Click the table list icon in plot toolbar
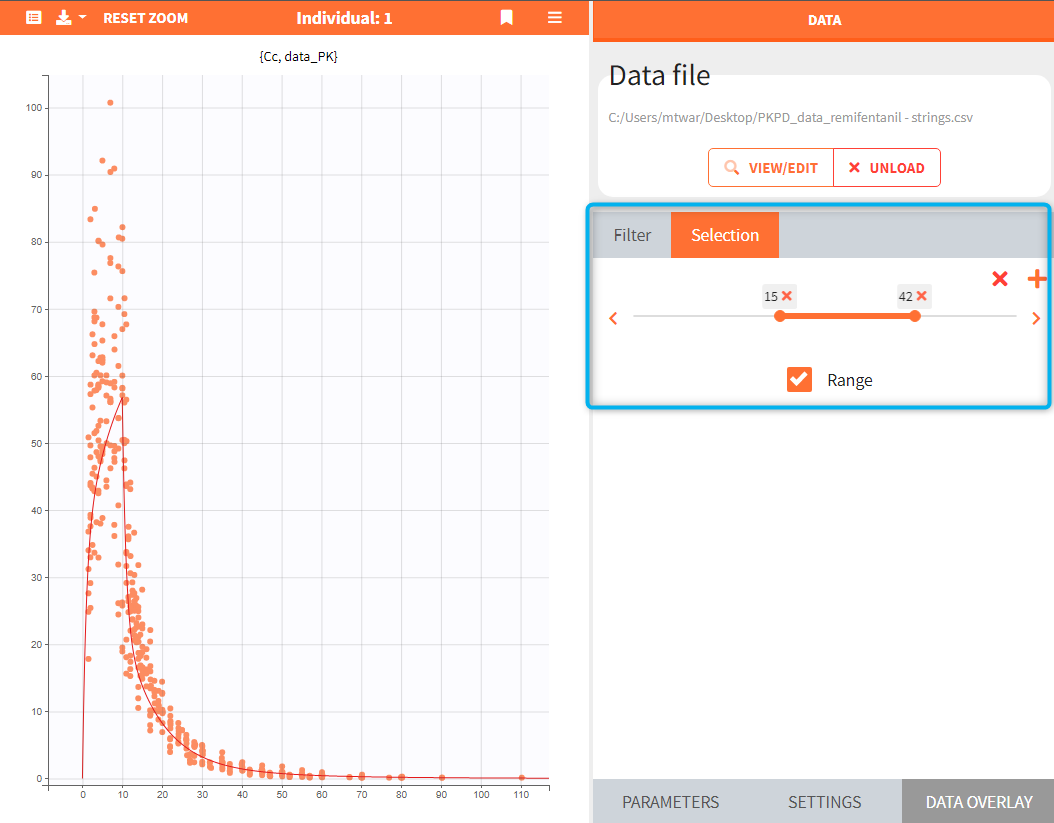This screenshot has height=823, width=1054. (x=33, y=18)
